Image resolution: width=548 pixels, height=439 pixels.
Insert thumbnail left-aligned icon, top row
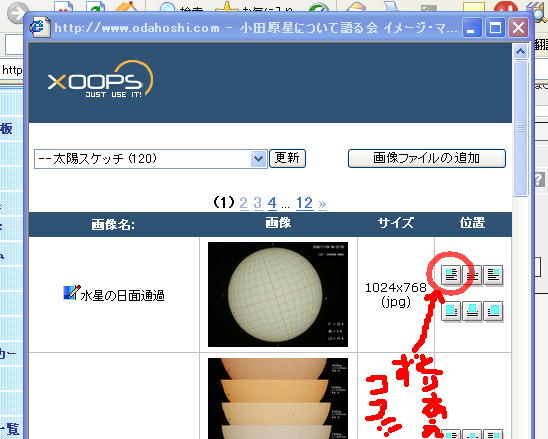click(x=451, y=275)
